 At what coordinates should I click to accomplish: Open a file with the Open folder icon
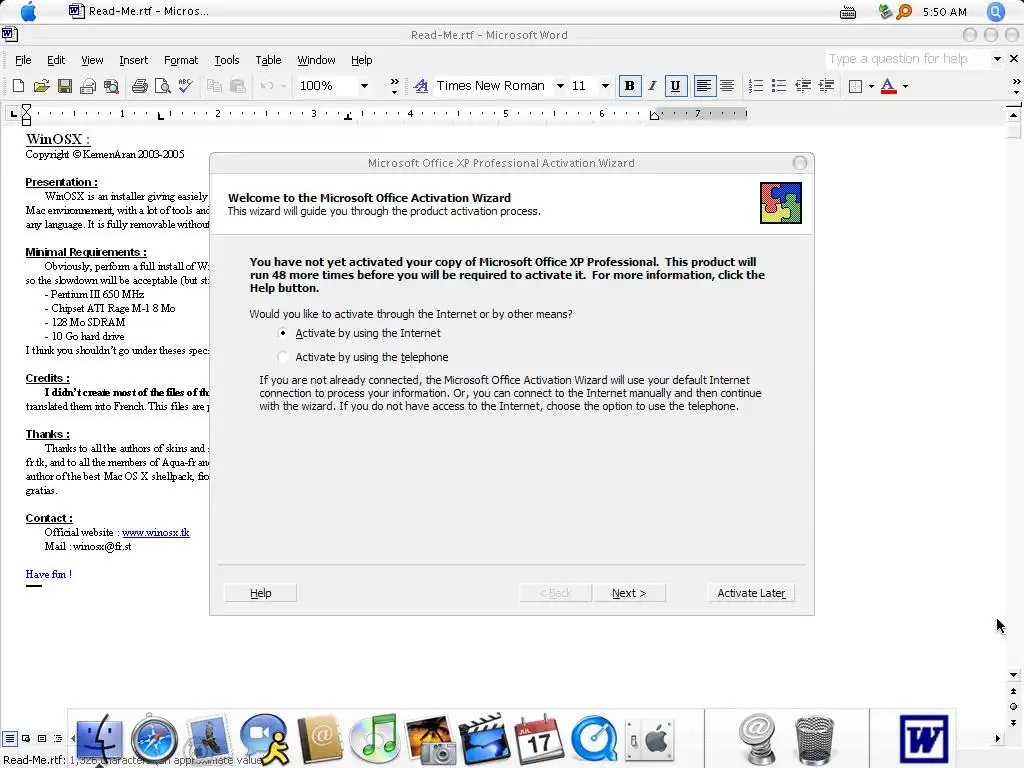click(42, 86)
